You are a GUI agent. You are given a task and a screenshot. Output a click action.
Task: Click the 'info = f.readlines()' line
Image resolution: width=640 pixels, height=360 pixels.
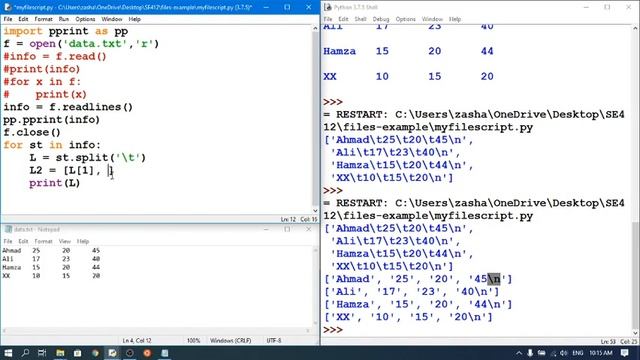(68, 107)
